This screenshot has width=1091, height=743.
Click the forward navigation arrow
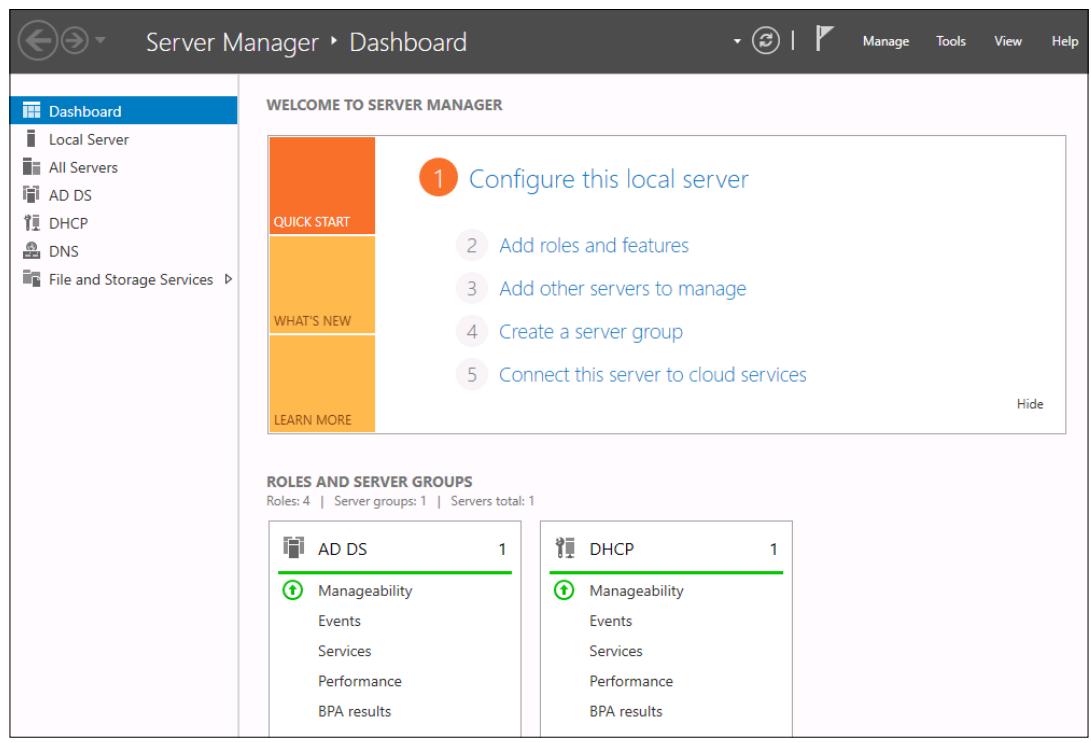coord(74,41)
